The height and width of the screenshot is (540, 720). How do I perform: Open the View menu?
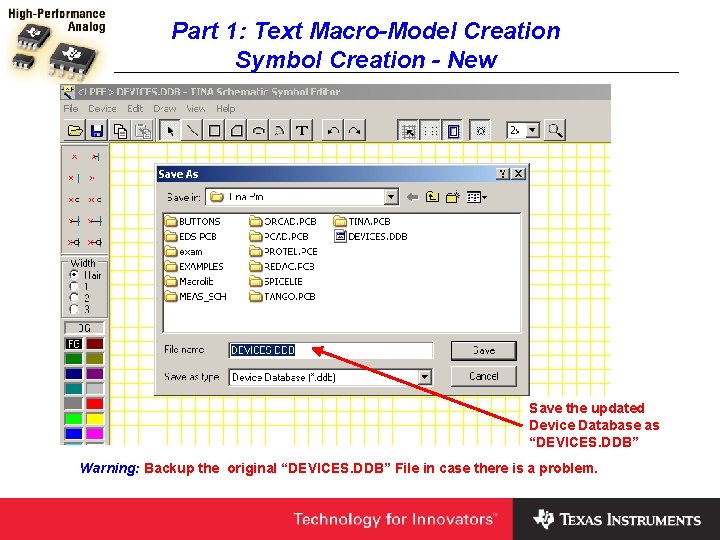196,108
